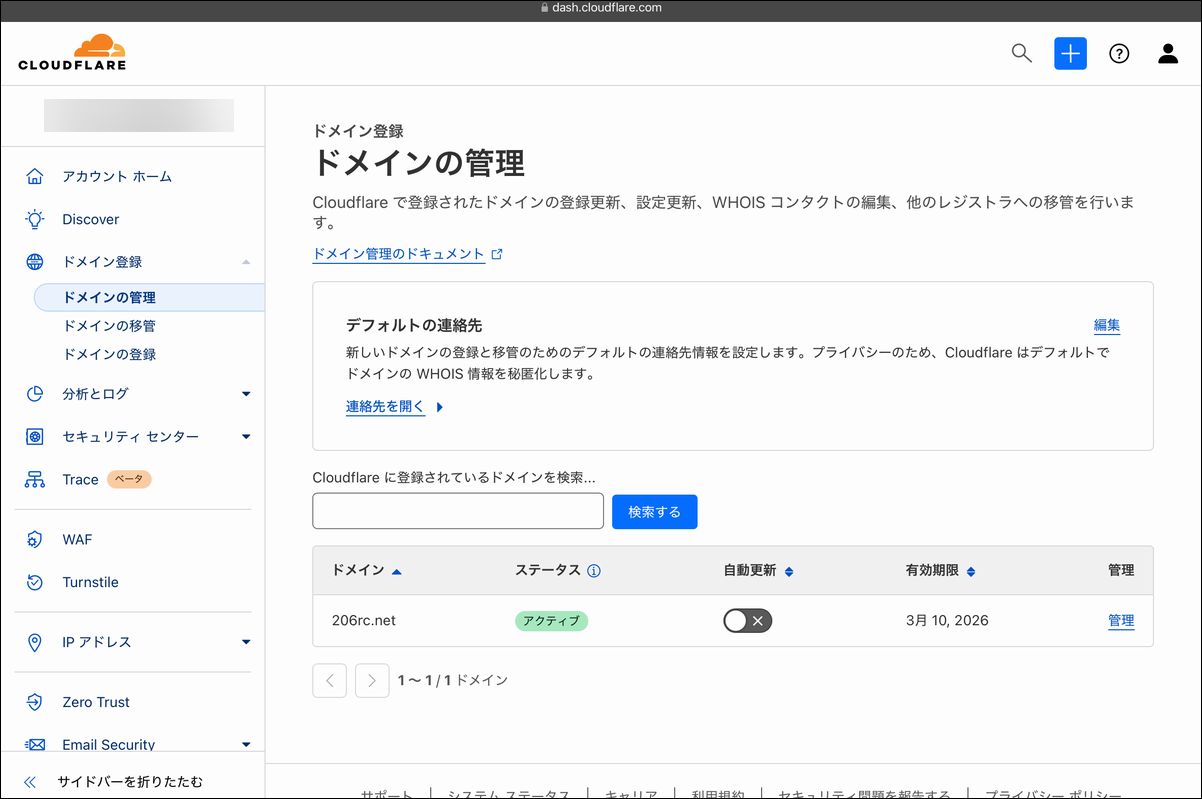Expand the IP アドレス dropdown arrow
This screenshot has height=799, width=1202.
[x=246, y=642]
